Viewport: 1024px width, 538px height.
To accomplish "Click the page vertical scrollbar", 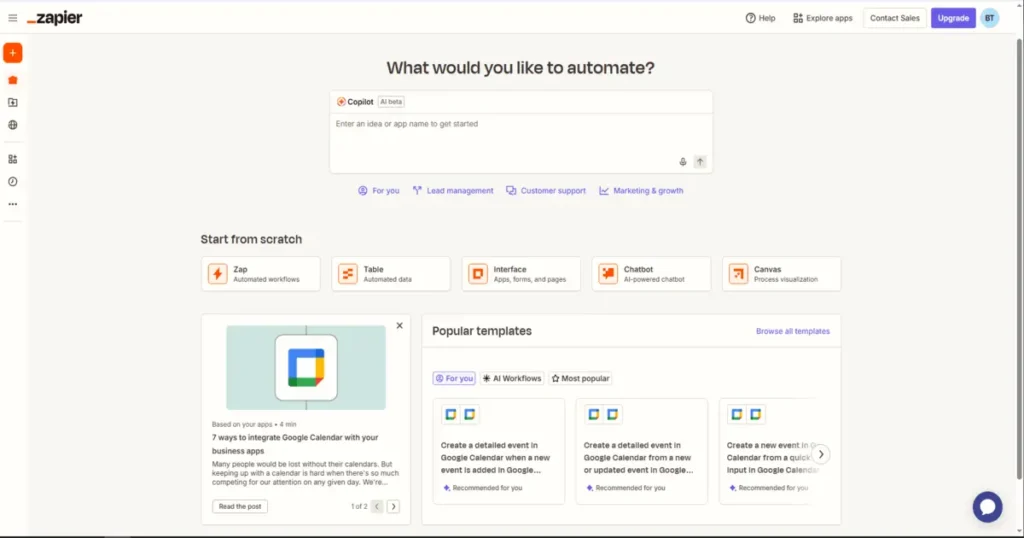I will pyautogui.click(x=1019, y=260).
